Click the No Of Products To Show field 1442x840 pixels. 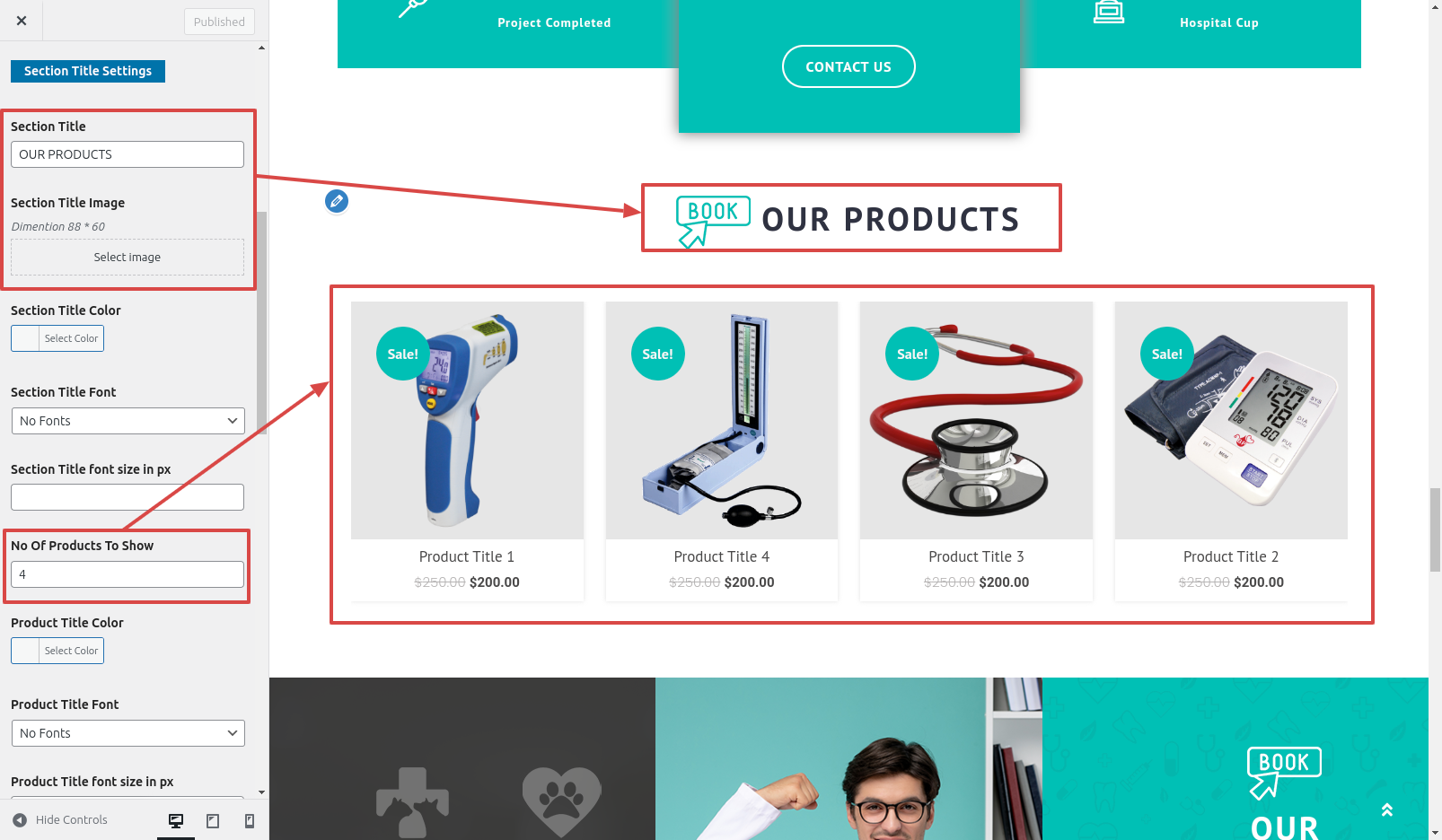tap(127, 574)
